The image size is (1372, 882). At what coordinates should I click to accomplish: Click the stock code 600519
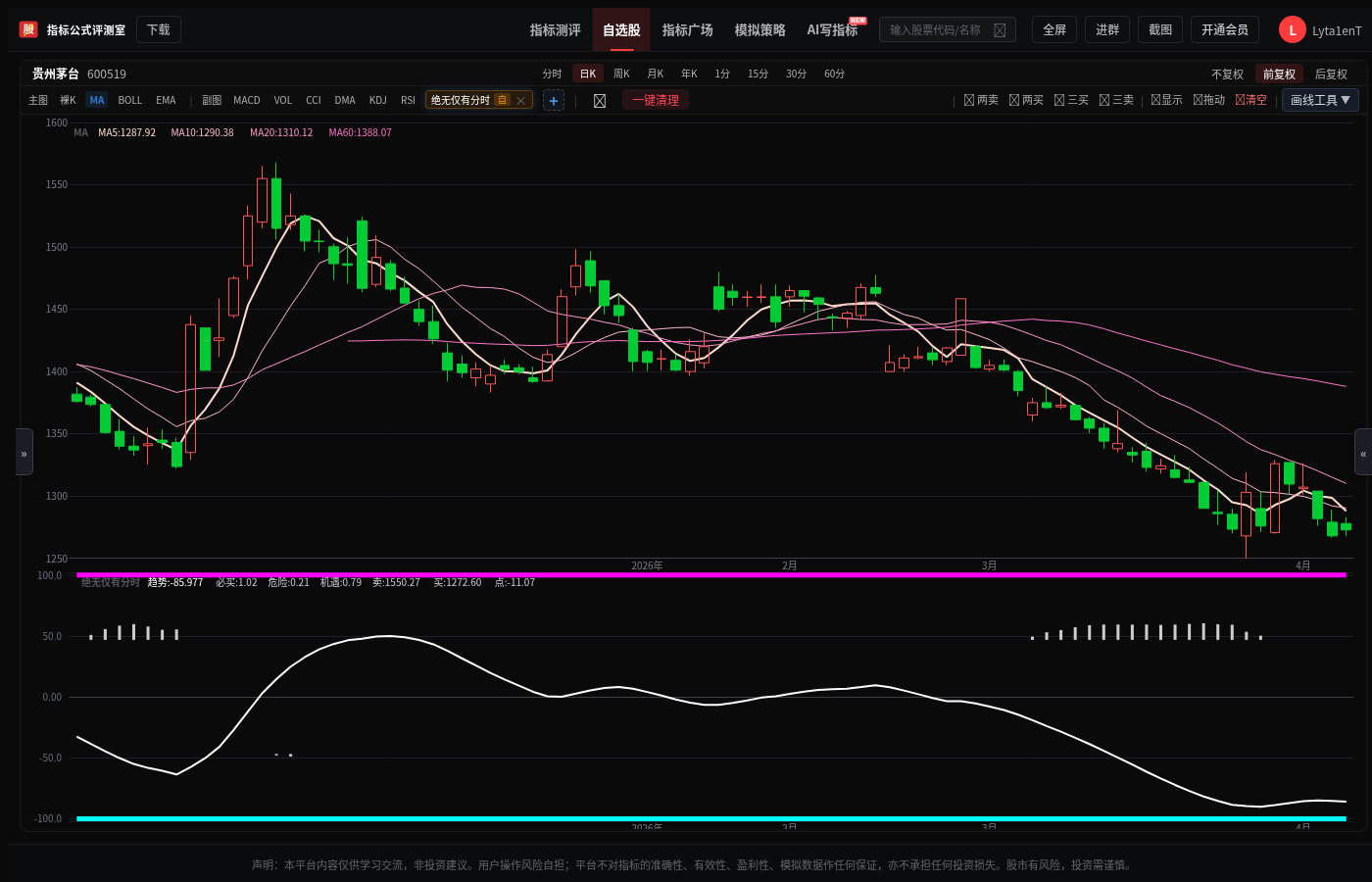(x=107, y=73)
